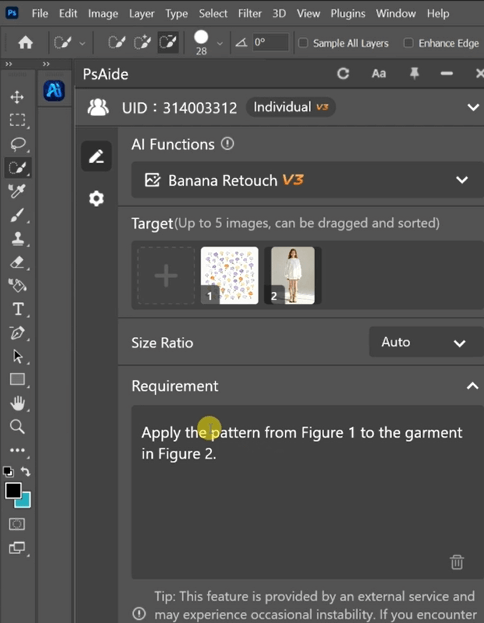Click the Home button in options bar

pyautogui.click(x=25, y=42)
